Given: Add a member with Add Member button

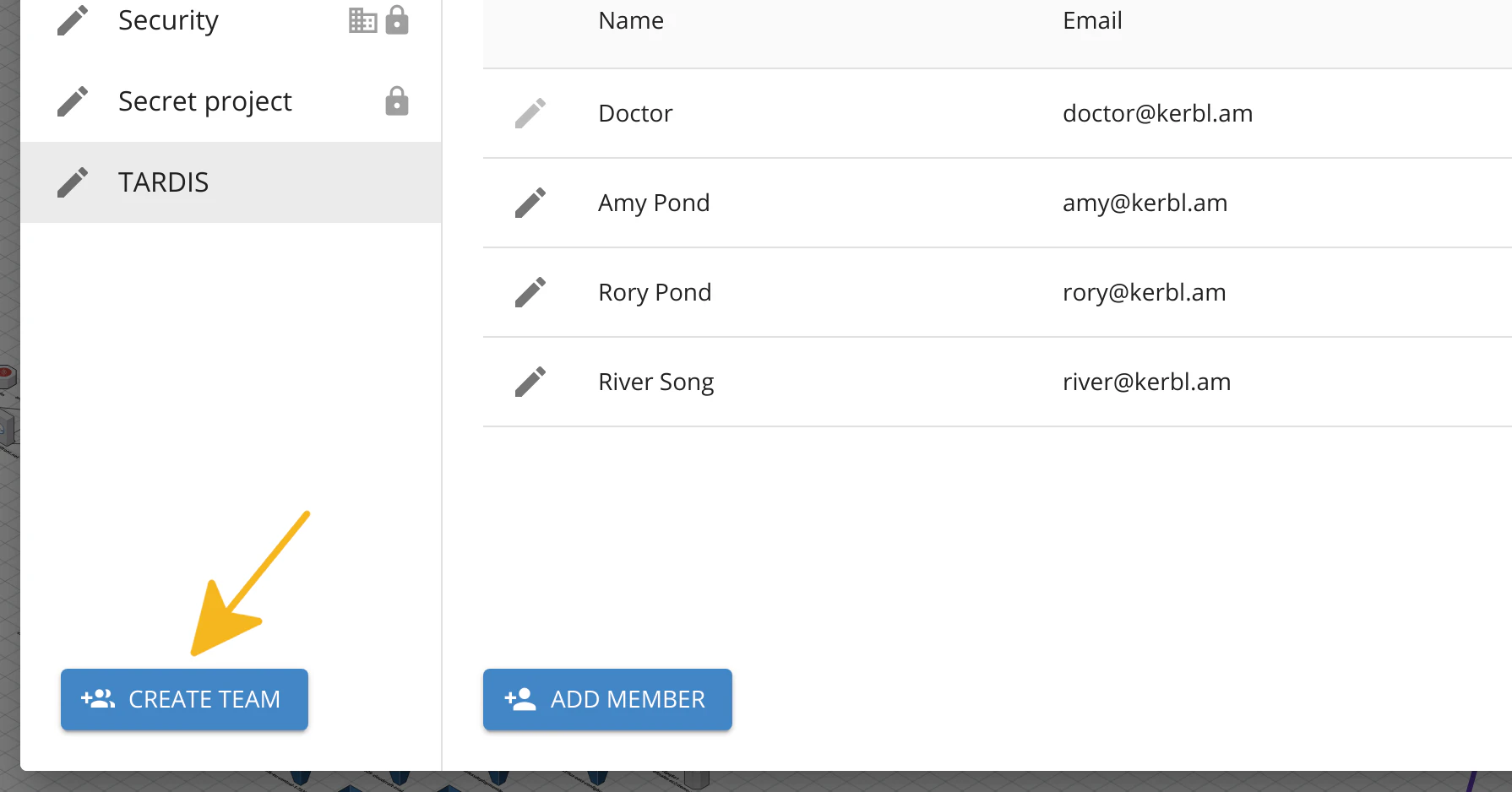Looking at the screenshot, I should coord(607,699).
